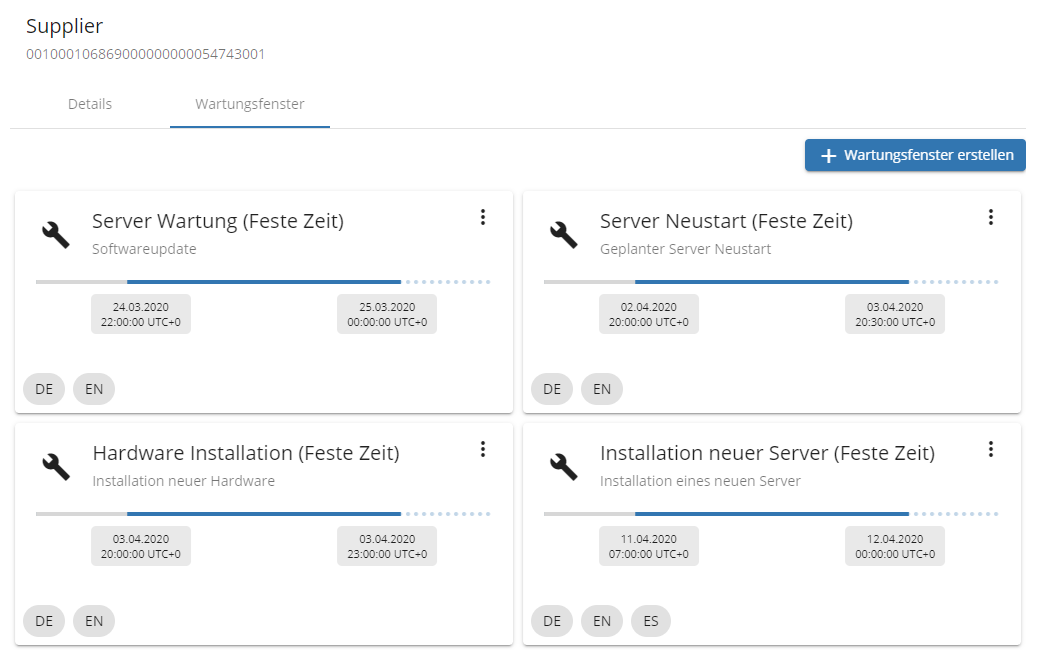
Task: Click end time 03.04.2020 20:30:00 UTC+0
Action: pos(895,314)
